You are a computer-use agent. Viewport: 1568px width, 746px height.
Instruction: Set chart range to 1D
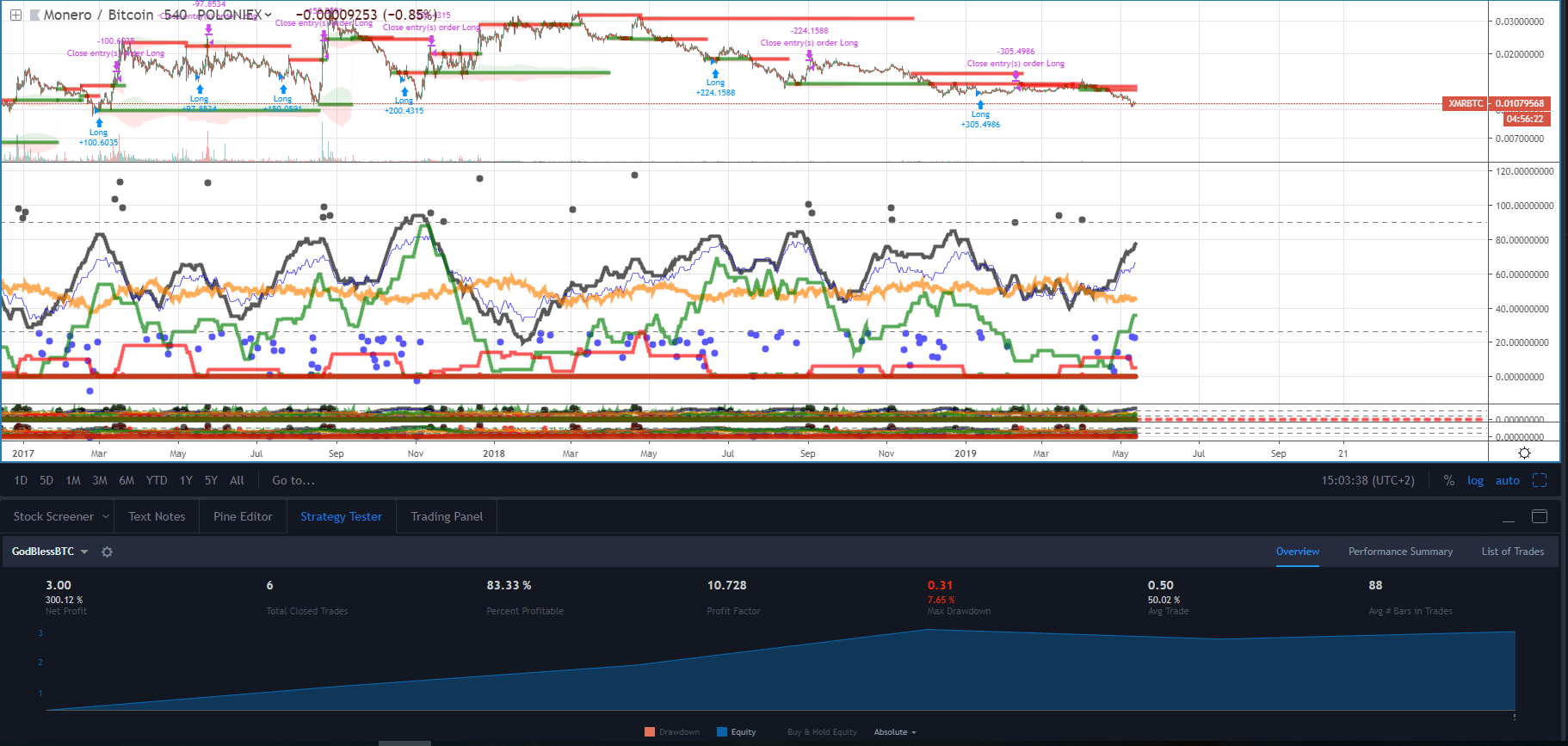[x=21, y=480]
